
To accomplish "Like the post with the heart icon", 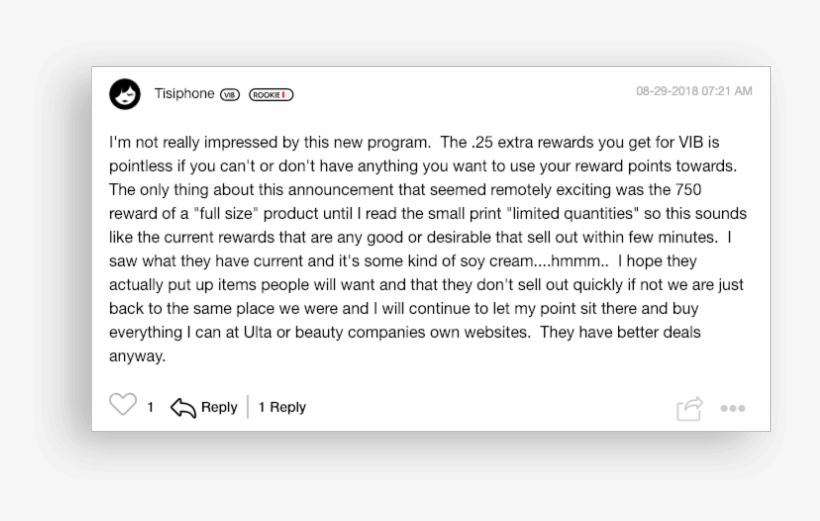I will point(122,405).
